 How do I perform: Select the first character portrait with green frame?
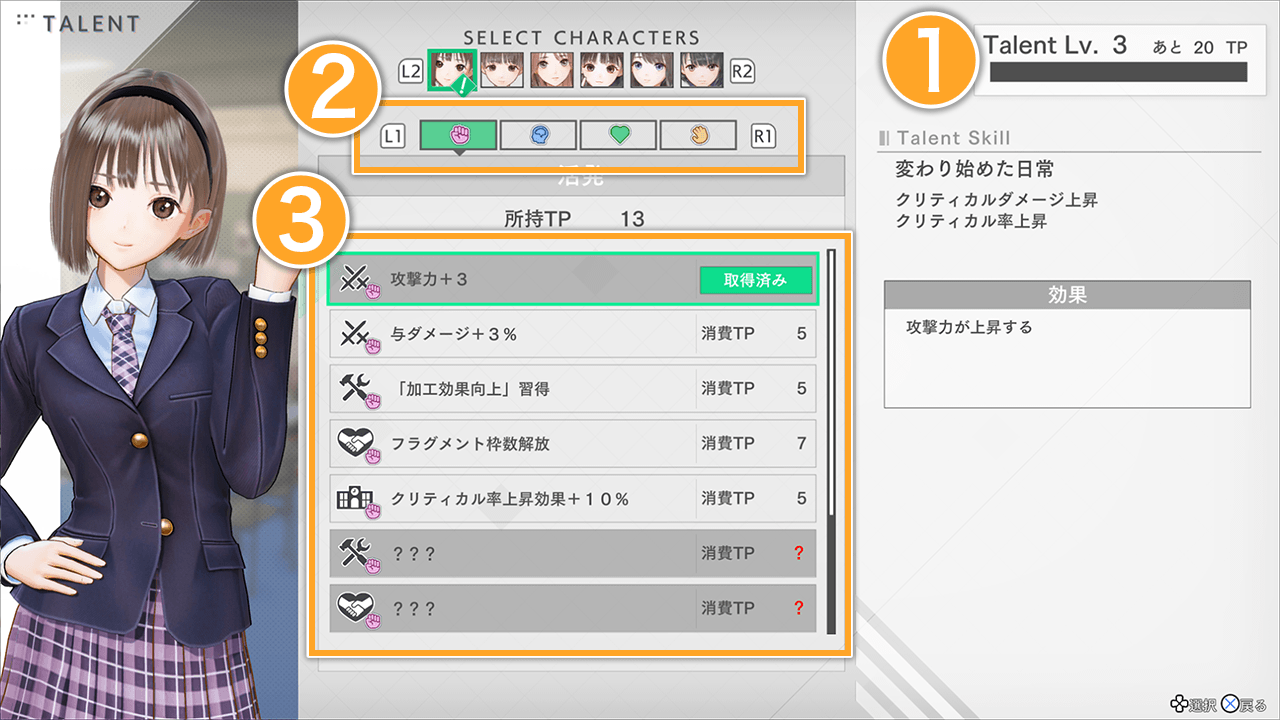tap(451, 70)
